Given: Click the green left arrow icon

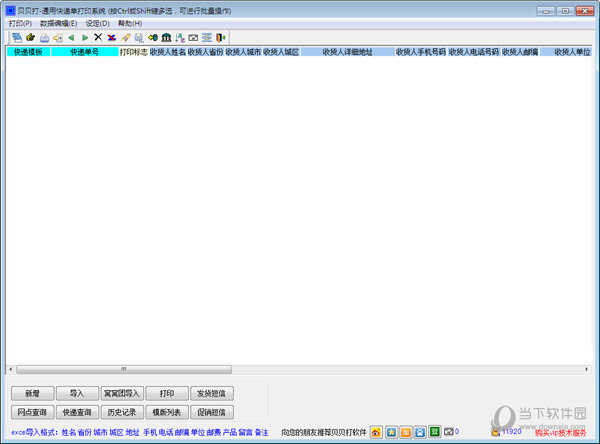Looking at the screenshot, I should click(x=71, y=37).
